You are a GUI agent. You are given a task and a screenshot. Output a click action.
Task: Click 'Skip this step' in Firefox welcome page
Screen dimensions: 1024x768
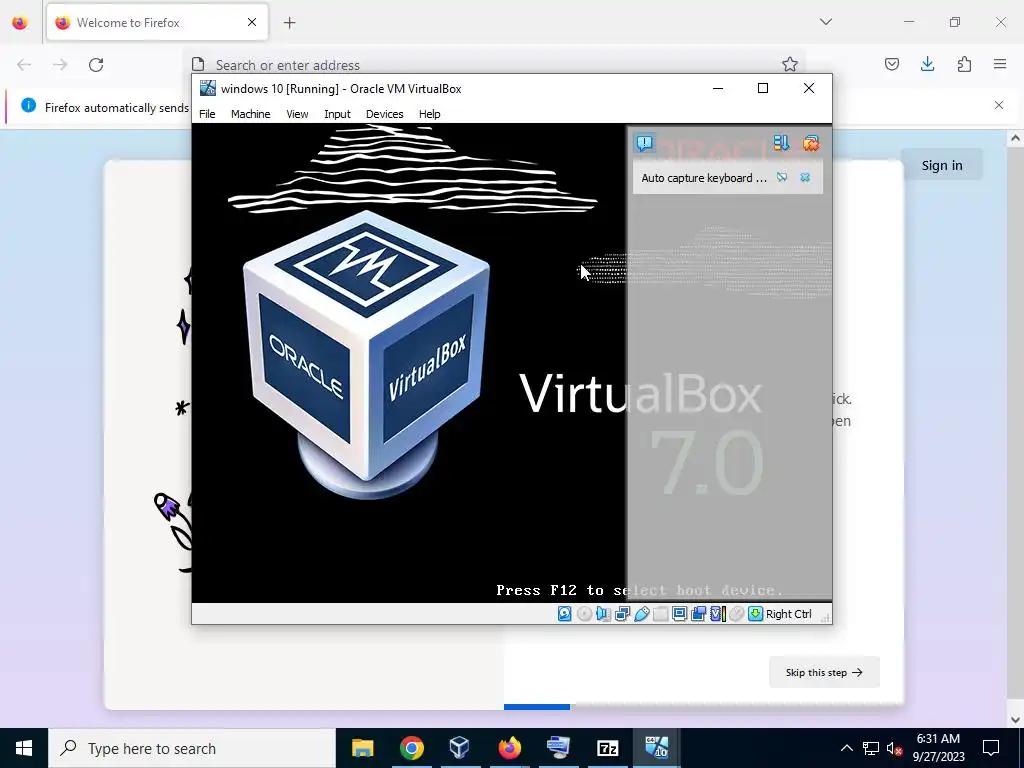pyautogui.click(x=824, y=672)
